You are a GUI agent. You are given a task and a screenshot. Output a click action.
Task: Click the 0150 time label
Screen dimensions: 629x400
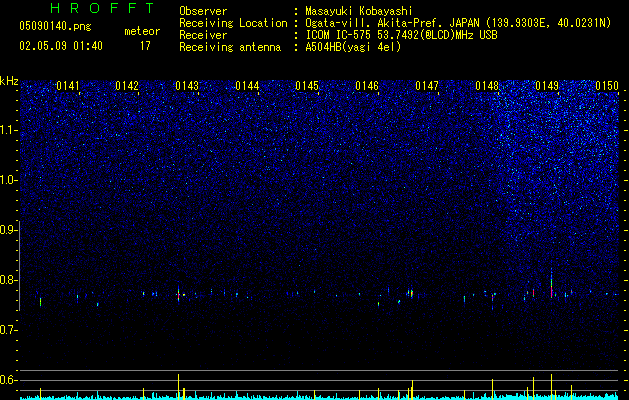[x=607, y=86]
